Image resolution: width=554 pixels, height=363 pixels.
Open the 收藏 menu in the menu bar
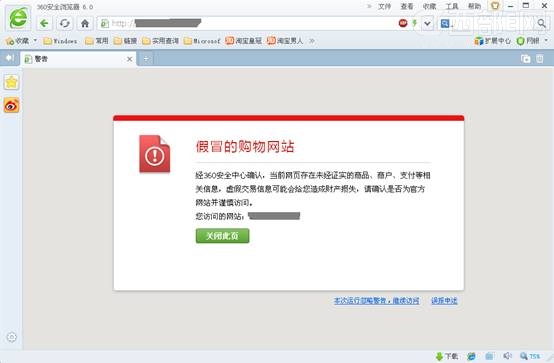429,6
